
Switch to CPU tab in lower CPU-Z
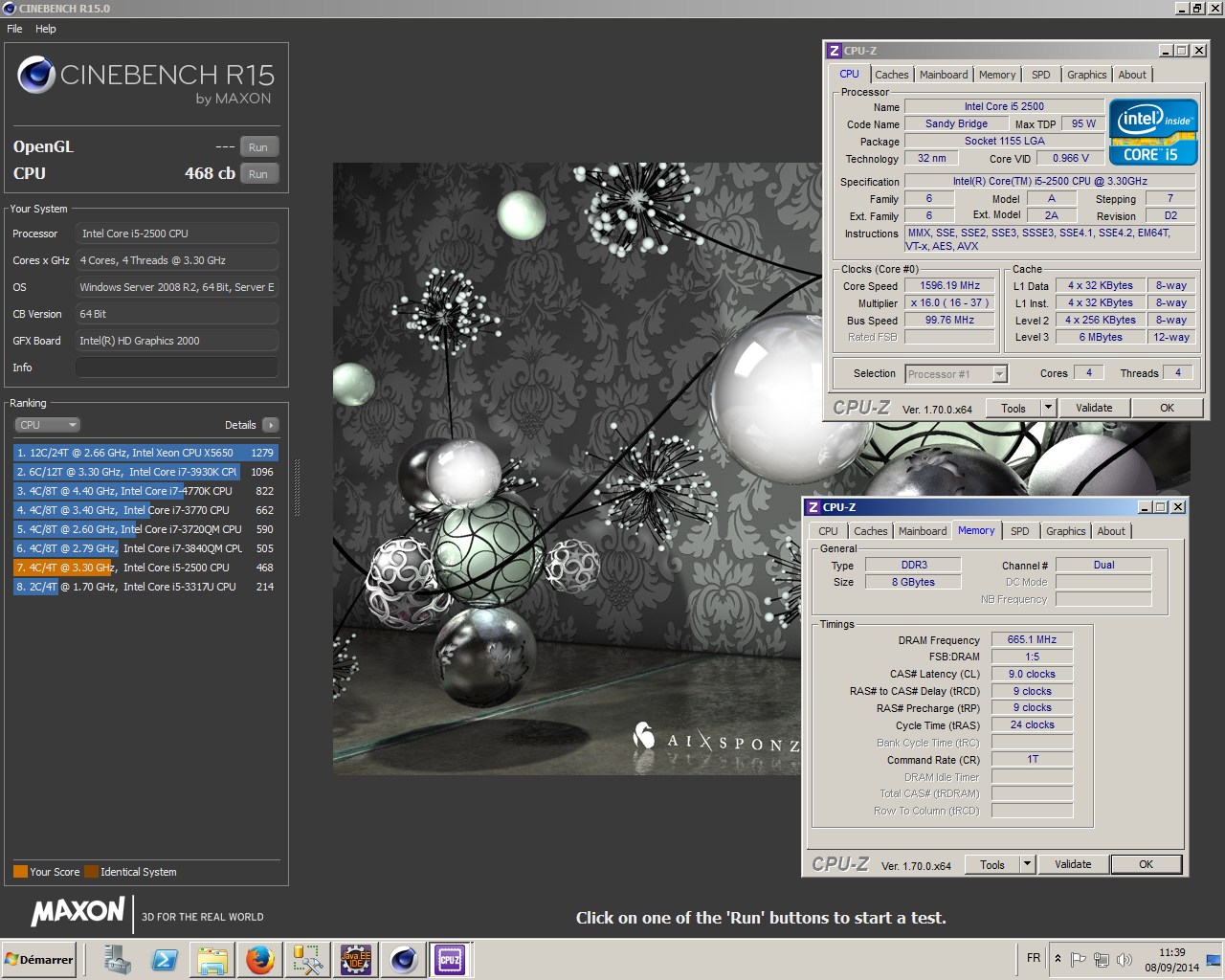829,531
